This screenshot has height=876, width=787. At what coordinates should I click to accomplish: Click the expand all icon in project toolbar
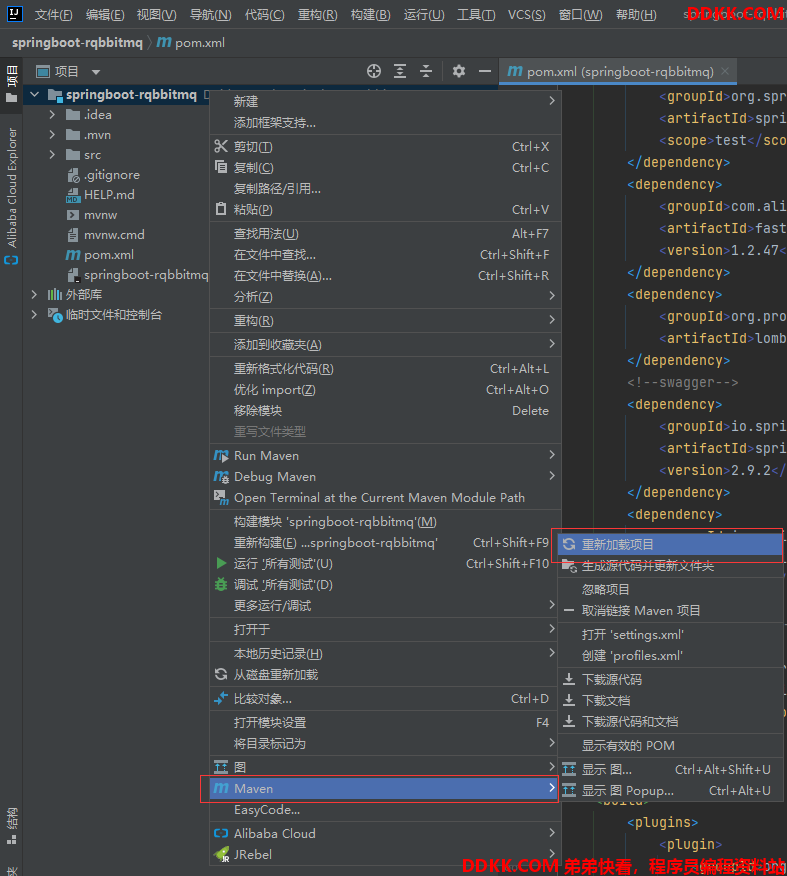point(400,71)
